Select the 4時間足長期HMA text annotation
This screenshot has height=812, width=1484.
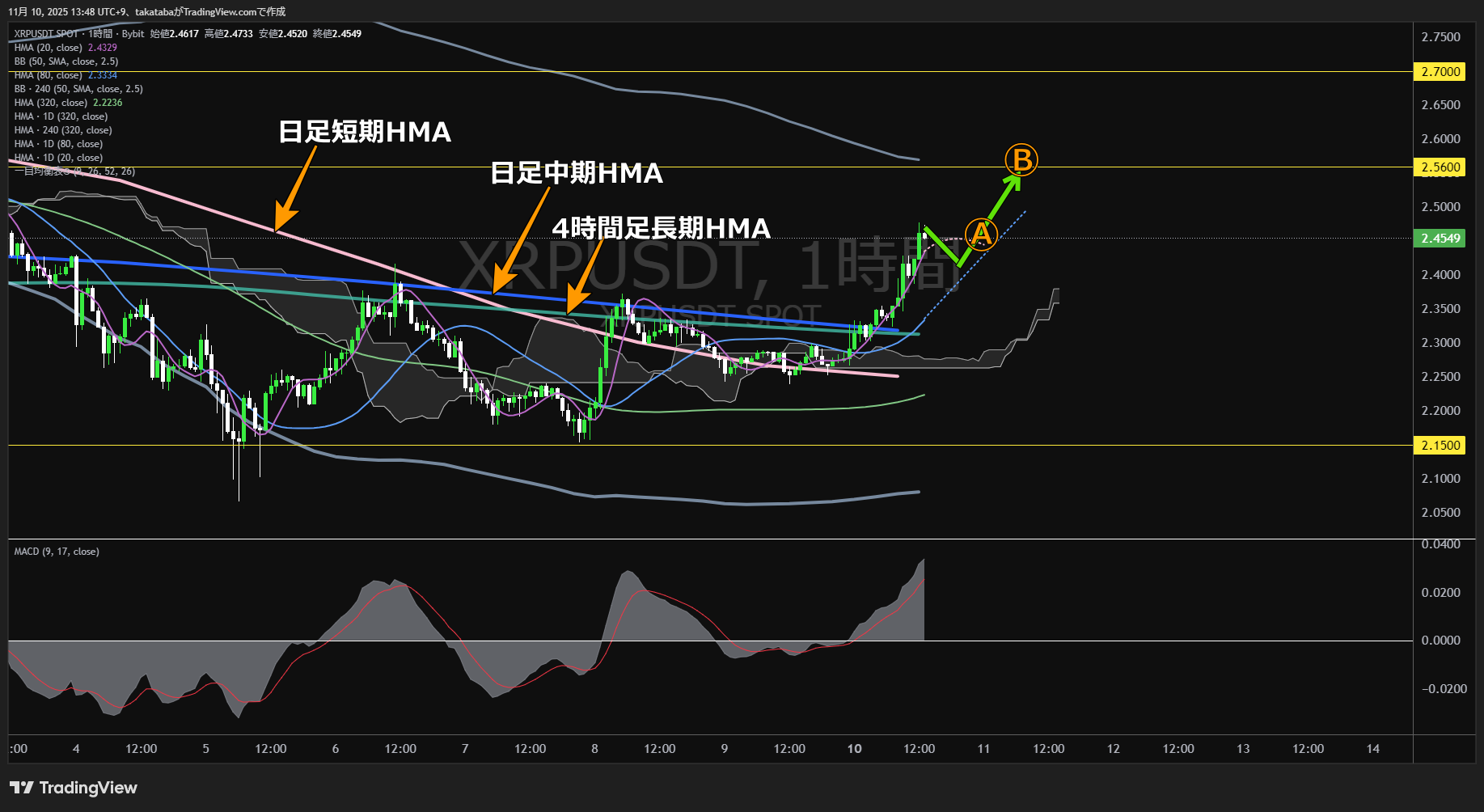pyautogui.click(x=662, y=228)
